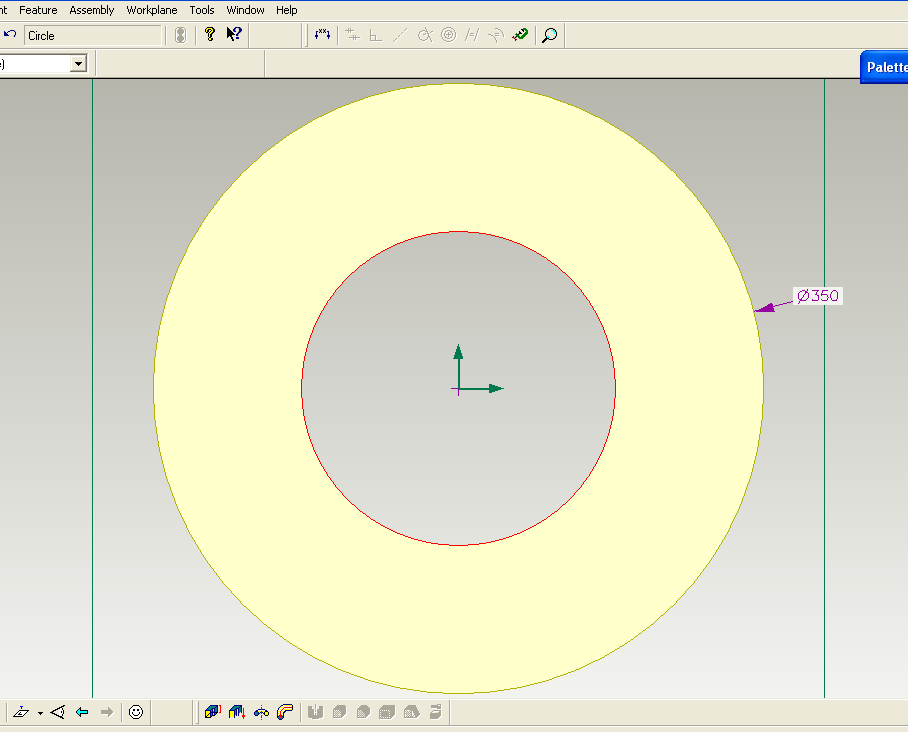Viewport: 908px width, 732px height.
Task: Select the extrude-down feature icon with red arrow
Action: [237, 712]
